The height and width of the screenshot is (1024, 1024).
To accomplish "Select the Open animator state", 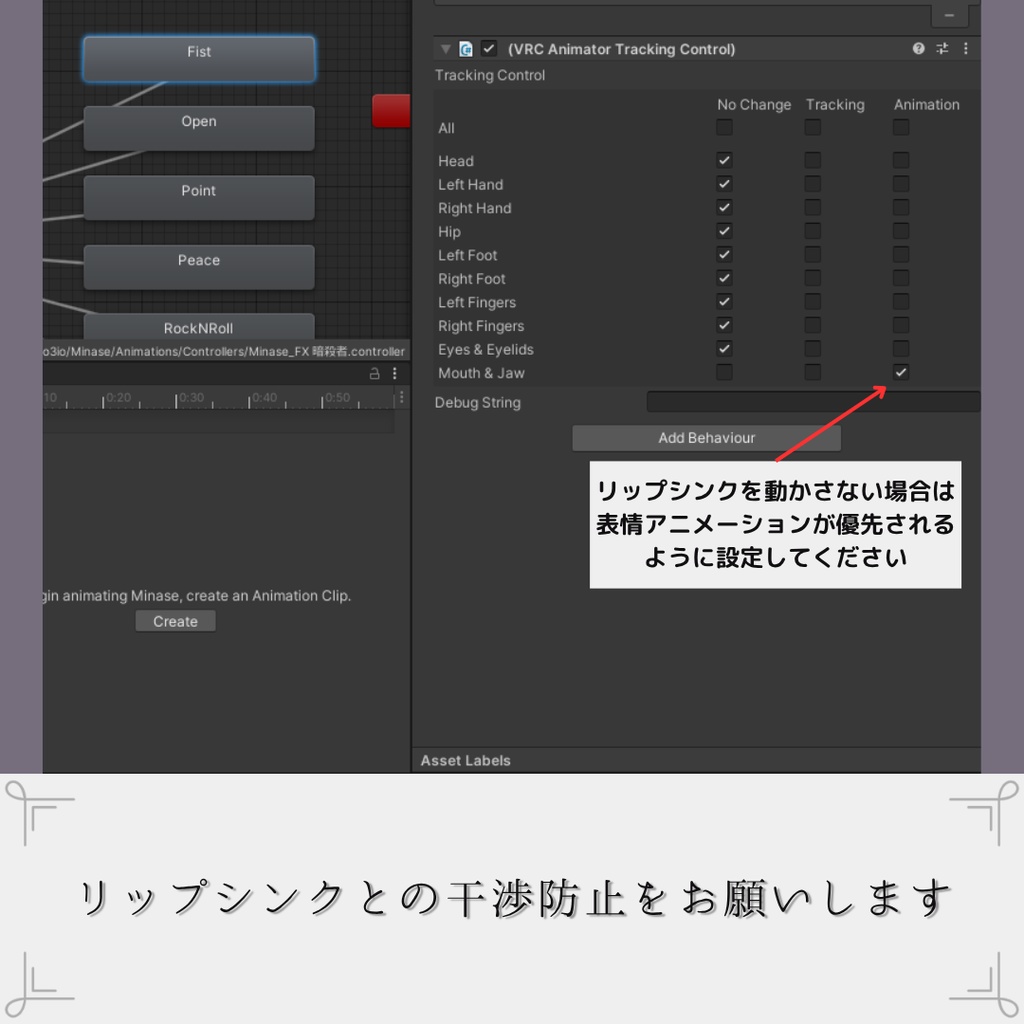I will click(199, 128).
